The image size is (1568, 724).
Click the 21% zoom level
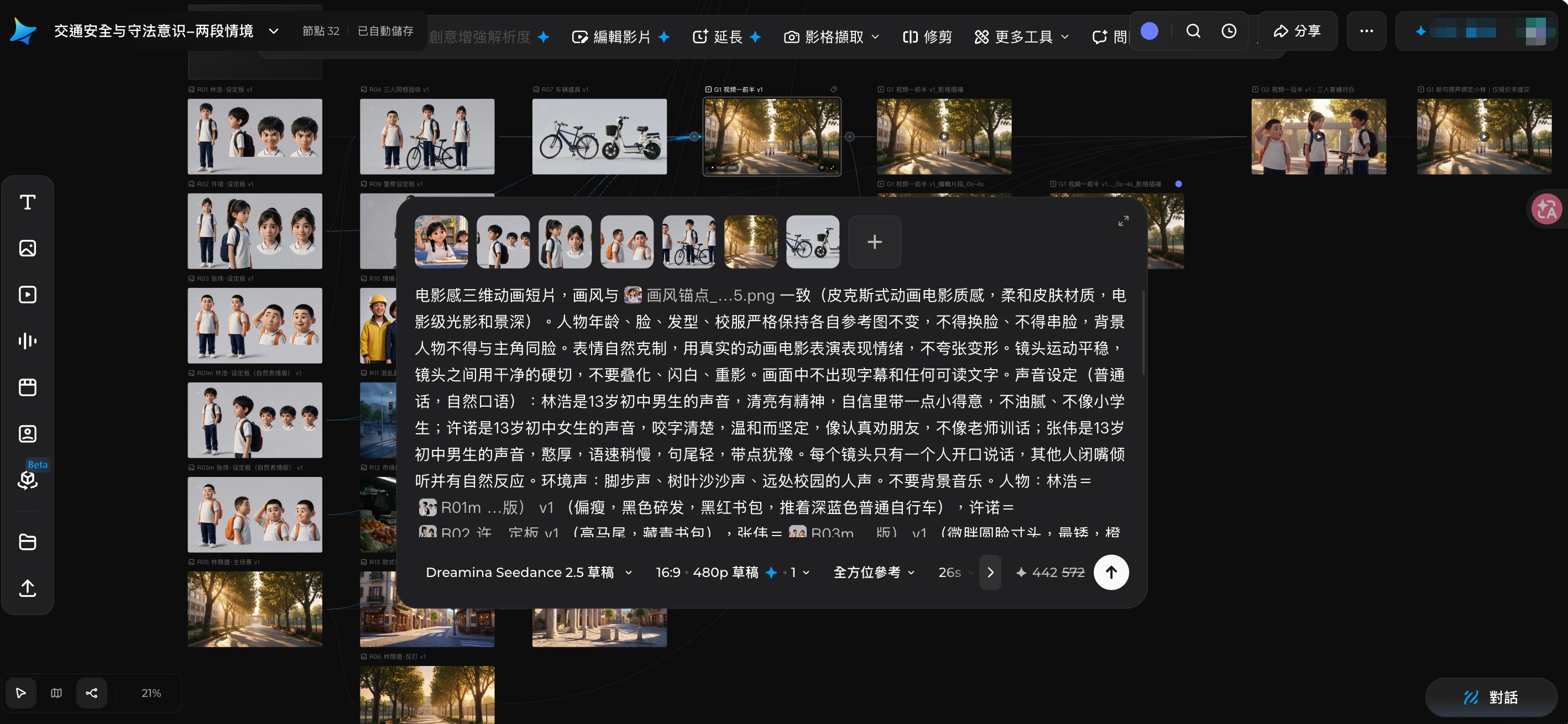tap(151, 693)
